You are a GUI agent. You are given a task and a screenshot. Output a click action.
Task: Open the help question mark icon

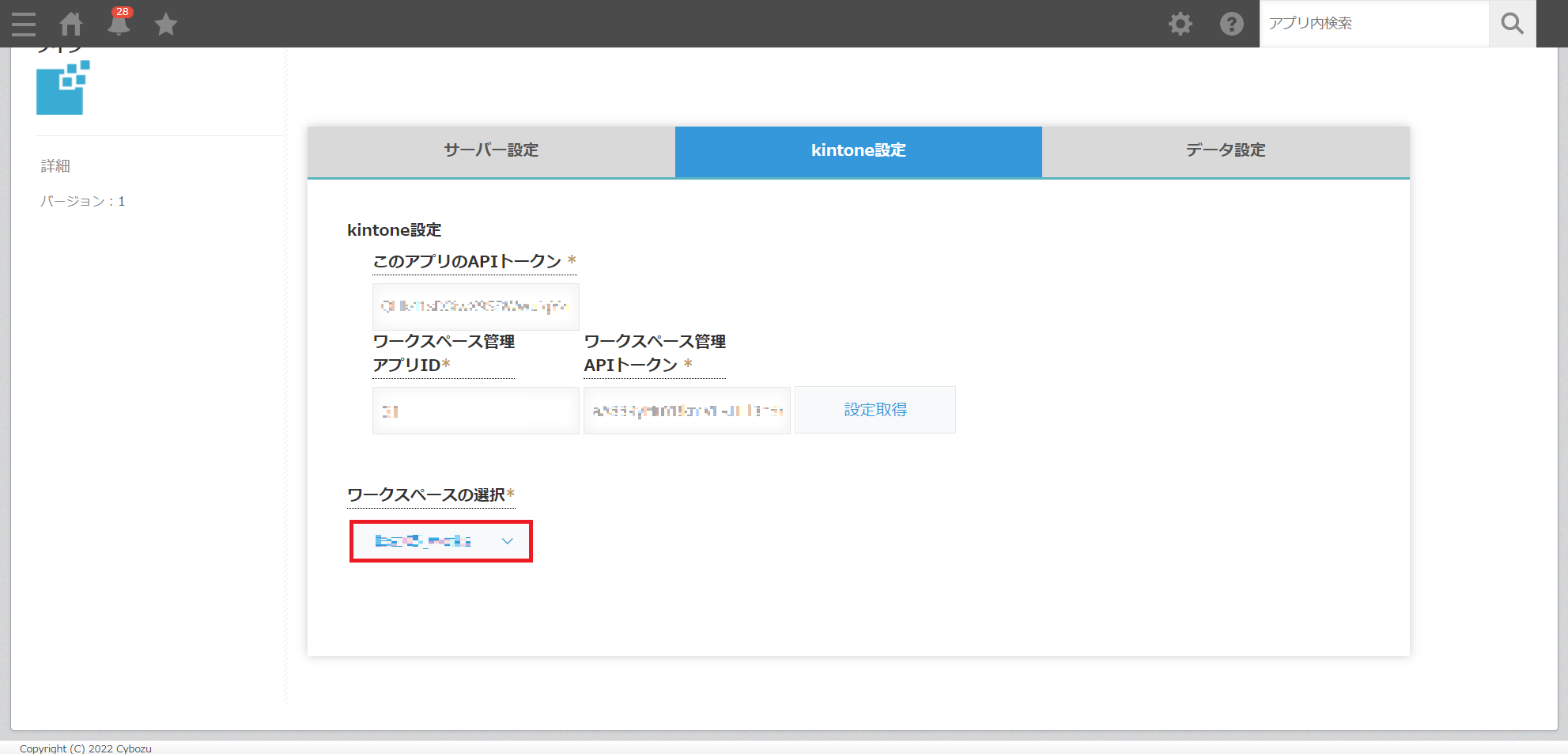1231,24
